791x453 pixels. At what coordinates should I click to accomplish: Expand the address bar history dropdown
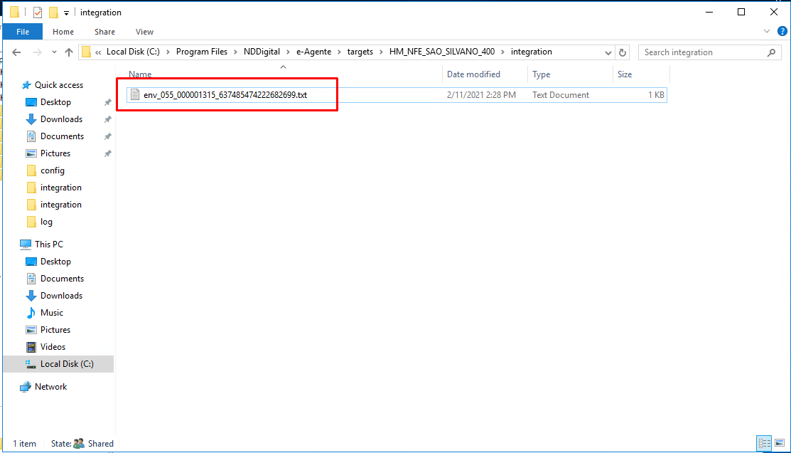(x=608, y=52)
